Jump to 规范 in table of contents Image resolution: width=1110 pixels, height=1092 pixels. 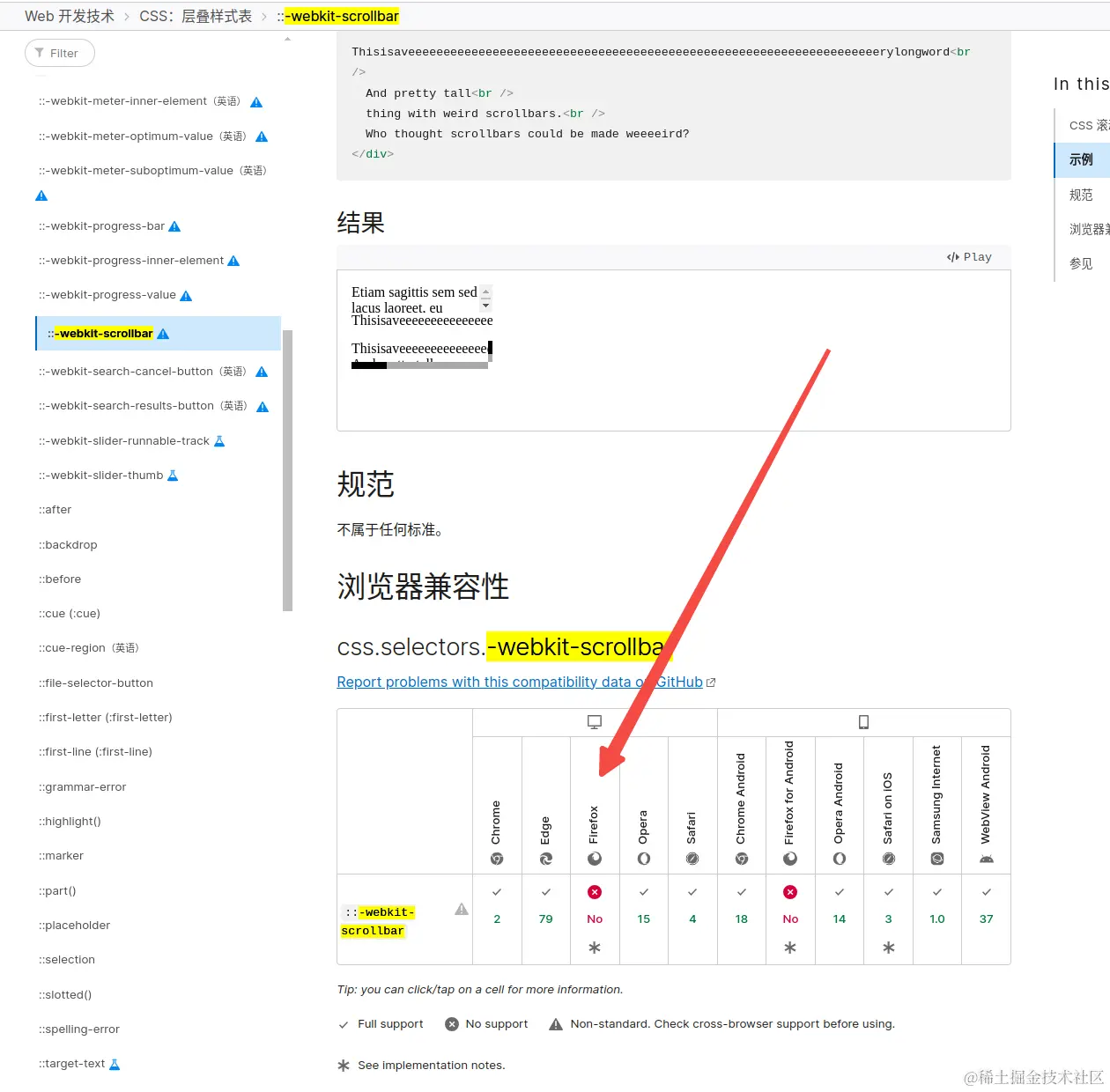click(1081, 195)
